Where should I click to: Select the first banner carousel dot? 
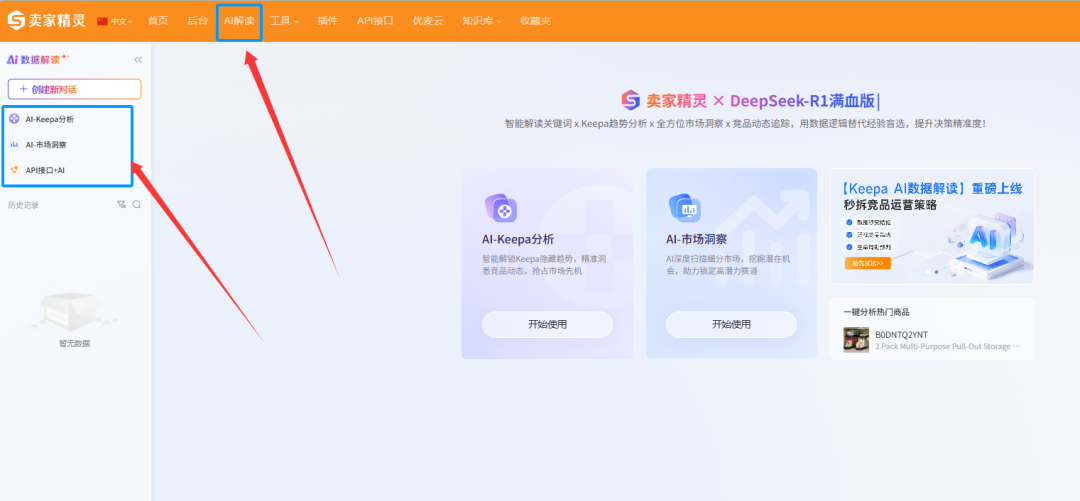click(928, 272)
